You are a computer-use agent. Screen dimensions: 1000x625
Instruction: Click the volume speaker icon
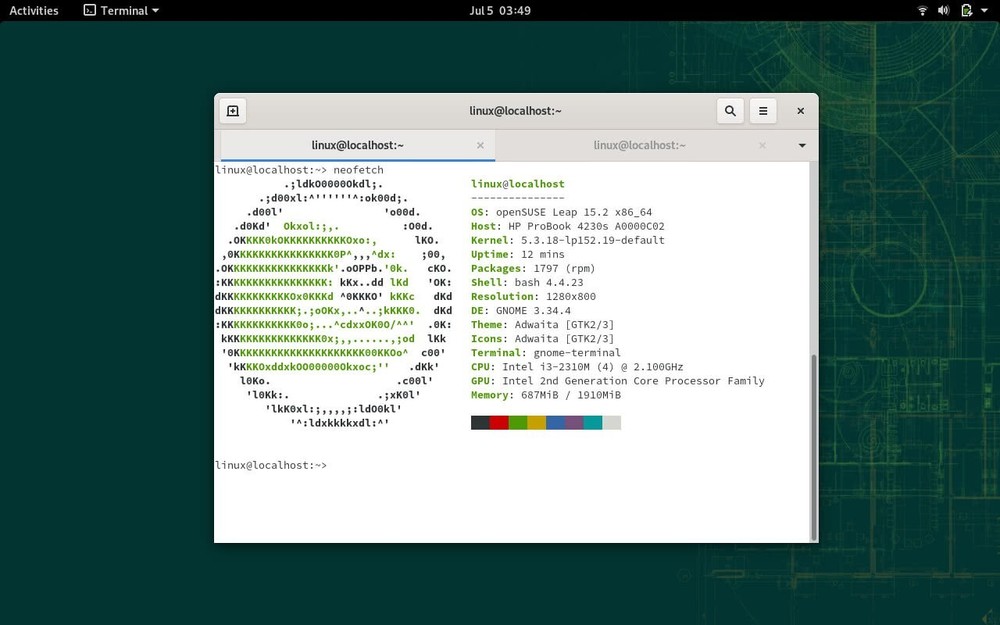944,10
